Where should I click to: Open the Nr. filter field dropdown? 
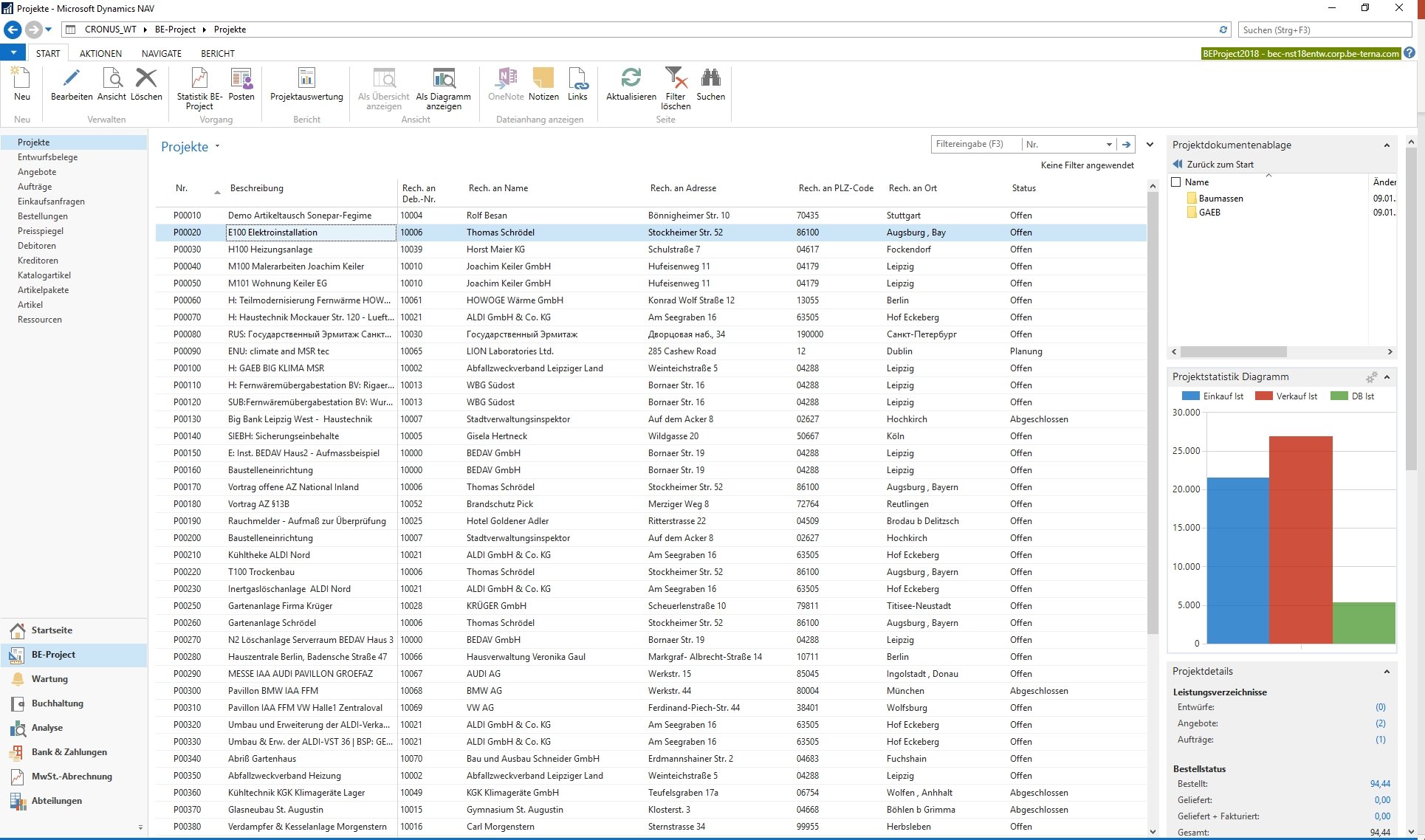click(1109, 145)
